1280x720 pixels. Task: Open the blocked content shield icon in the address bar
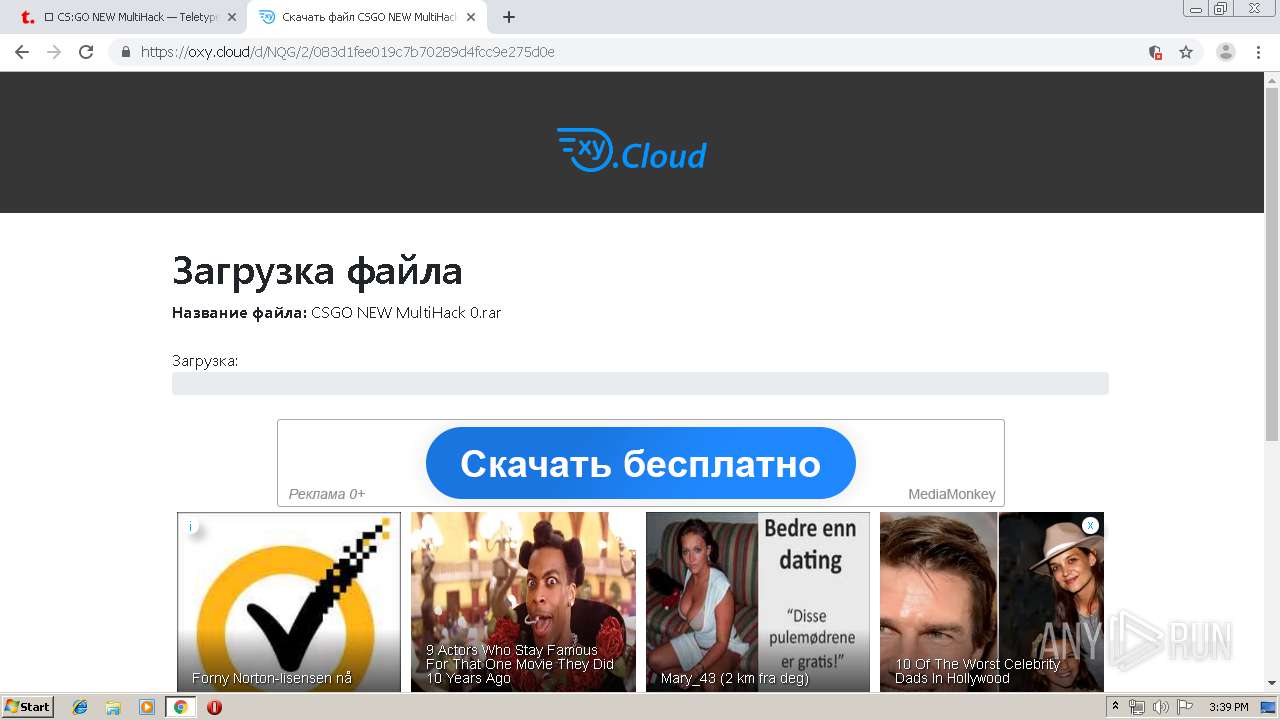click(1155, 52)
